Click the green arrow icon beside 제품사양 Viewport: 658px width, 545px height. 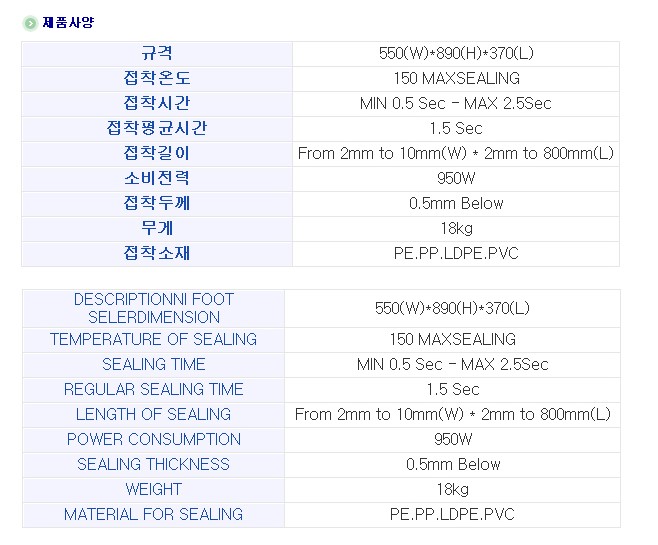30,23
